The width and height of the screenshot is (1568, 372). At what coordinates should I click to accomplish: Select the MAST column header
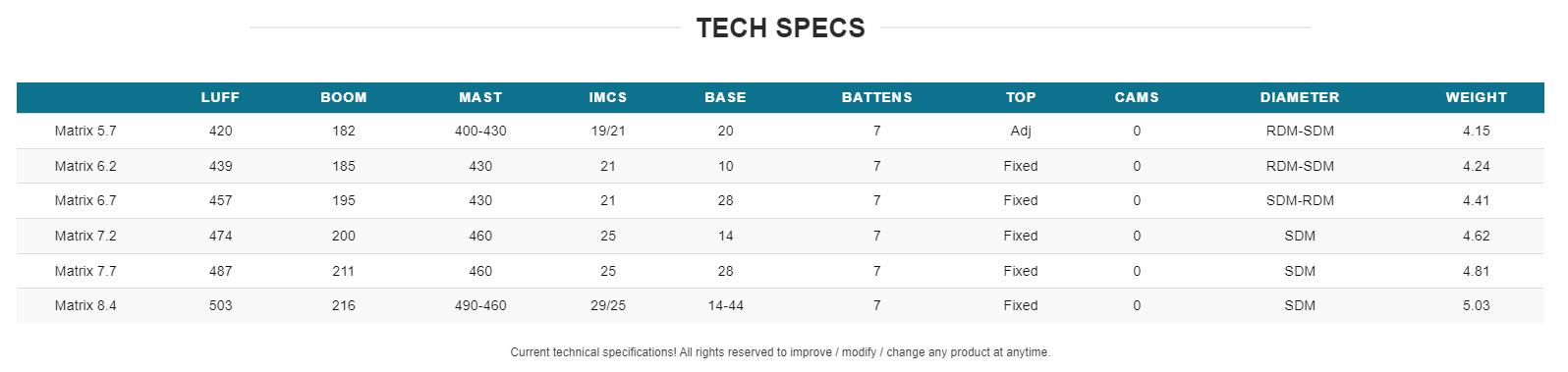(480, 97)
